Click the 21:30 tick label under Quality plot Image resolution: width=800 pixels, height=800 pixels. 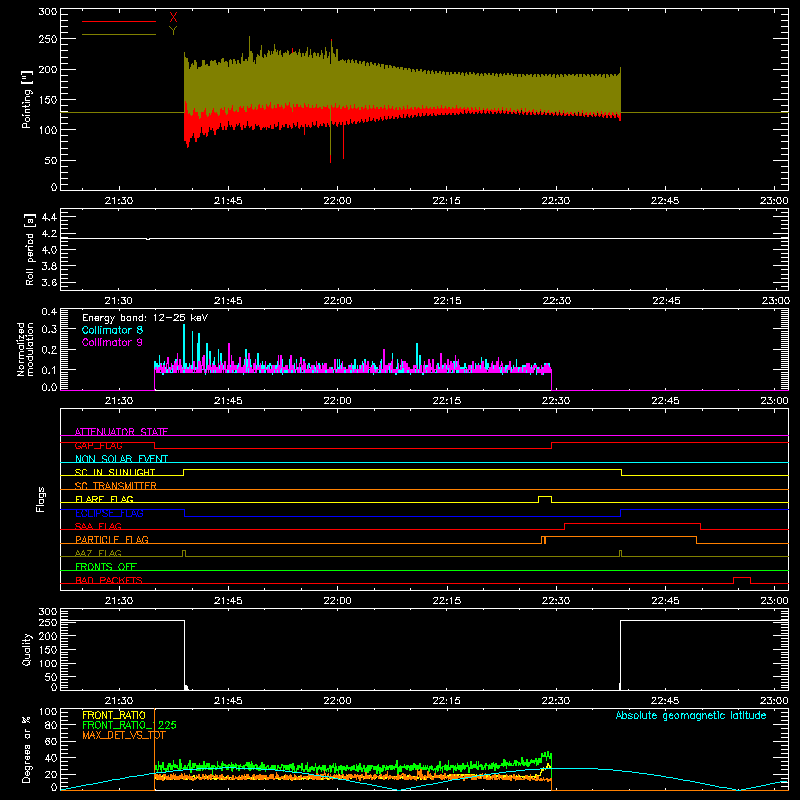(119, 701)
